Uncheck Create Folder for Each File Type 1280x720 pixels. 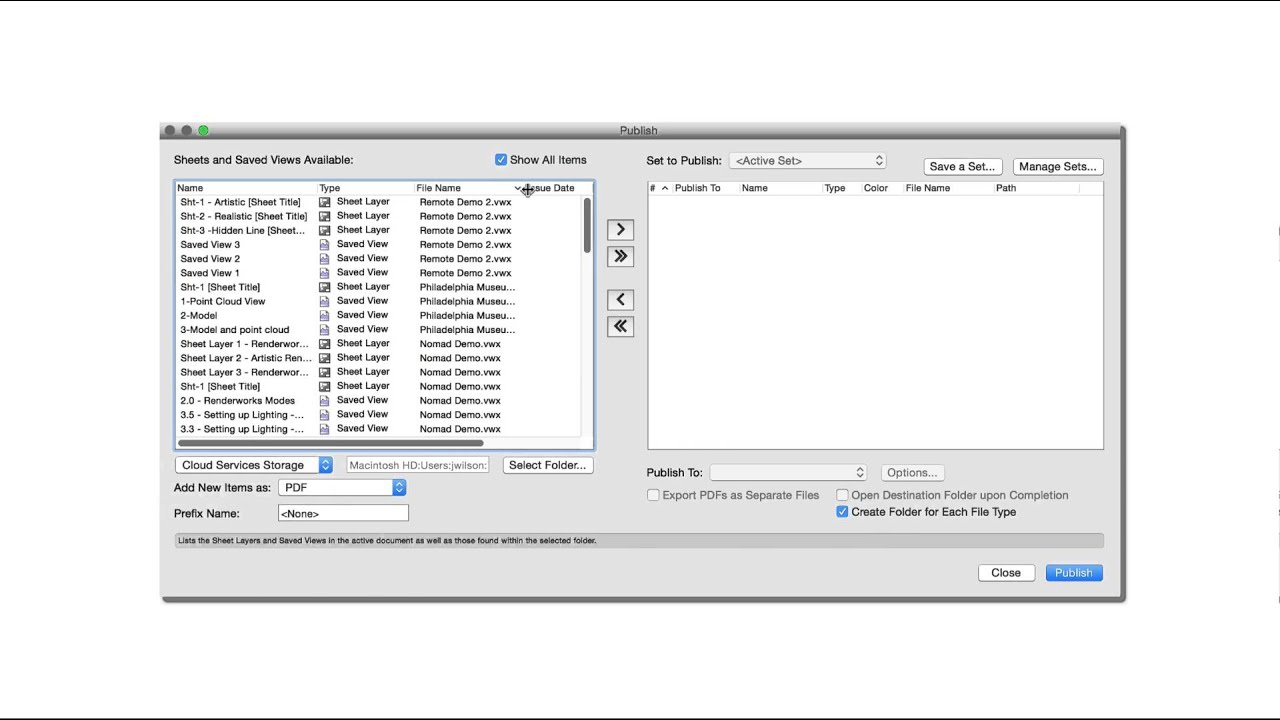(842, 512)
